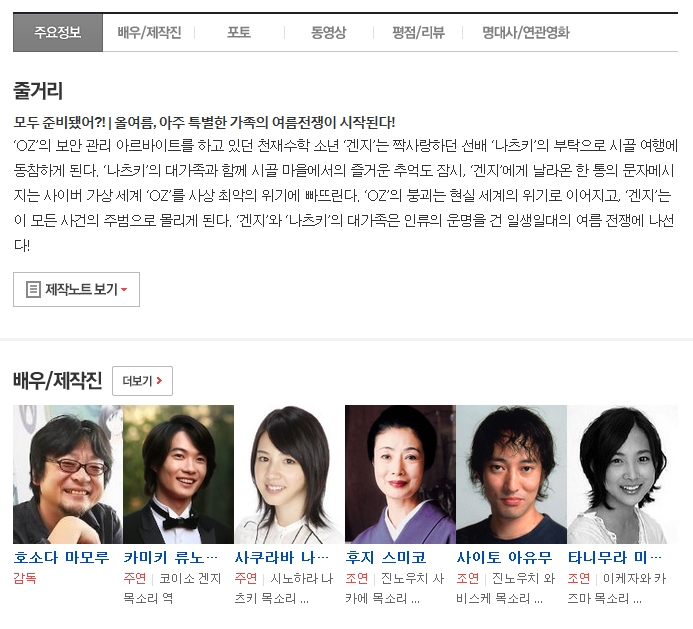Image resolution: width=693 pixels, height=629 pixels.
Task: Click the document icon in 제작노트 보기
Action: [x=33, y=290]
